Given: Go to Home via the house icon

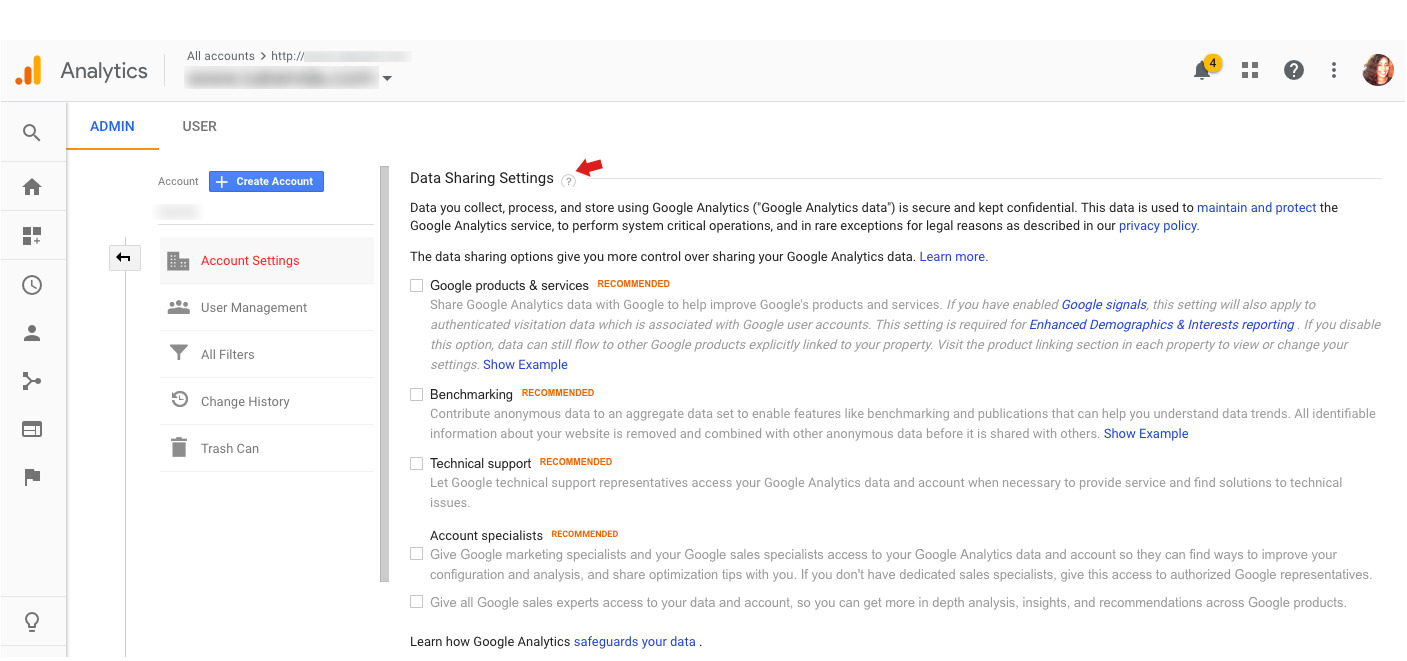Looking at the screenshot, I should point(32,187).
